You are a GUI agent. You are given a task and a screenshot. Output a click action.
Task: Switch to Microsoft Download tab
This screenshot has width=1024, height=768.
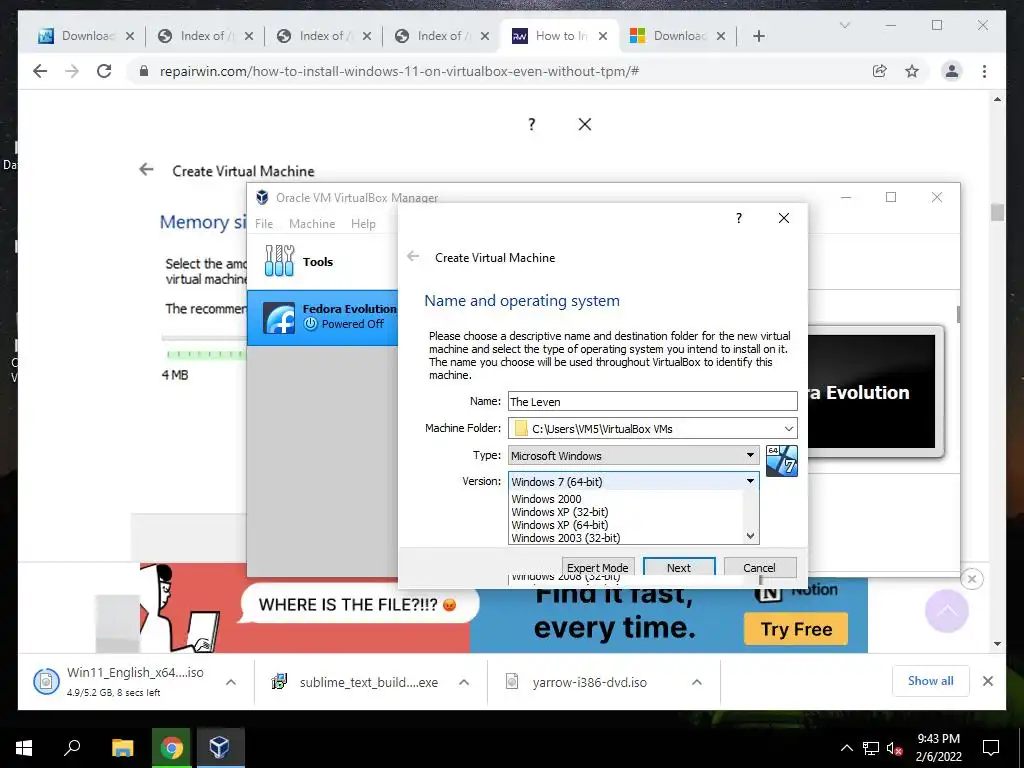(x=677, y=36)
